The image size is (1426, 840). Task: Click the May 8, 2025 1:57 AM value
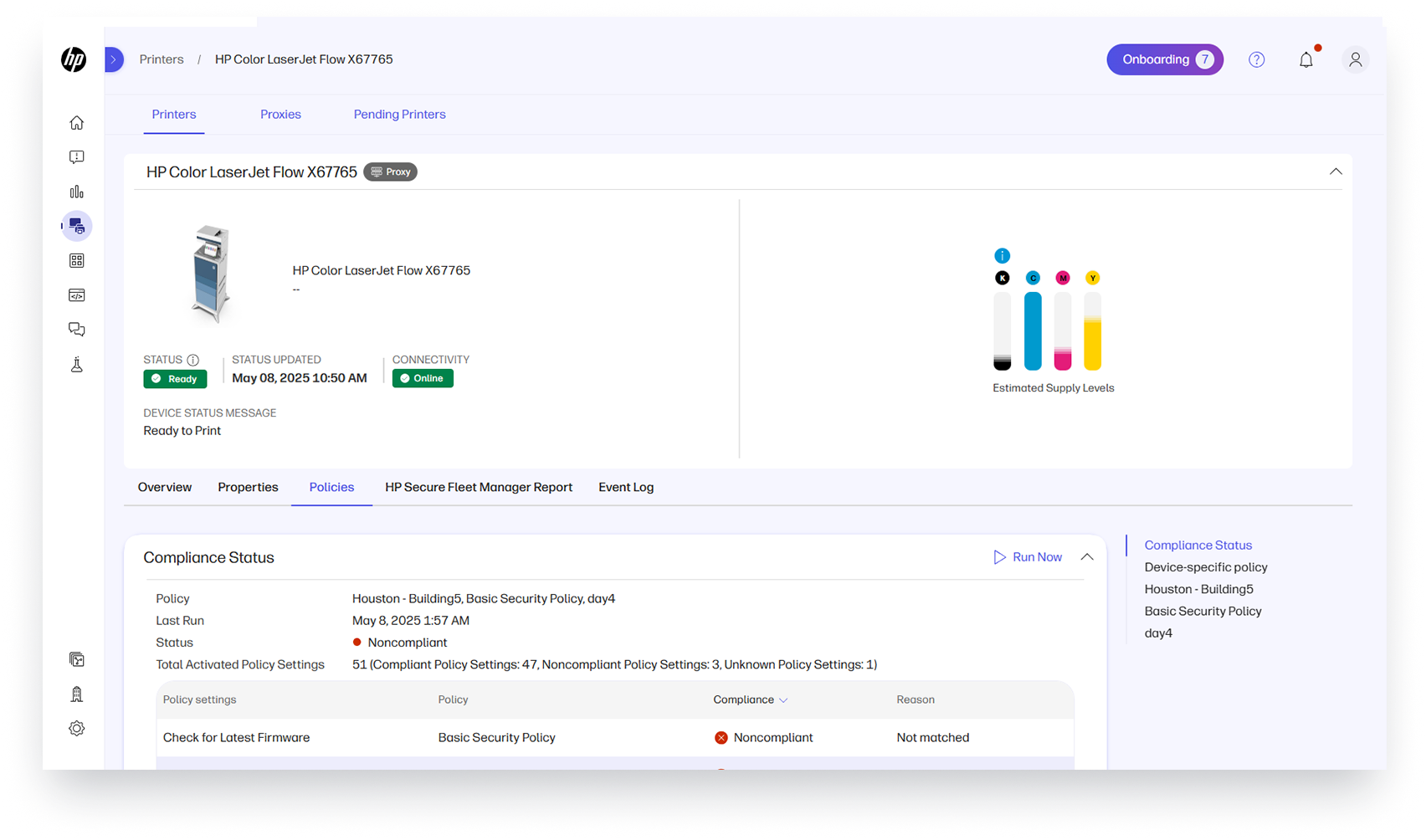click(411, 621)
